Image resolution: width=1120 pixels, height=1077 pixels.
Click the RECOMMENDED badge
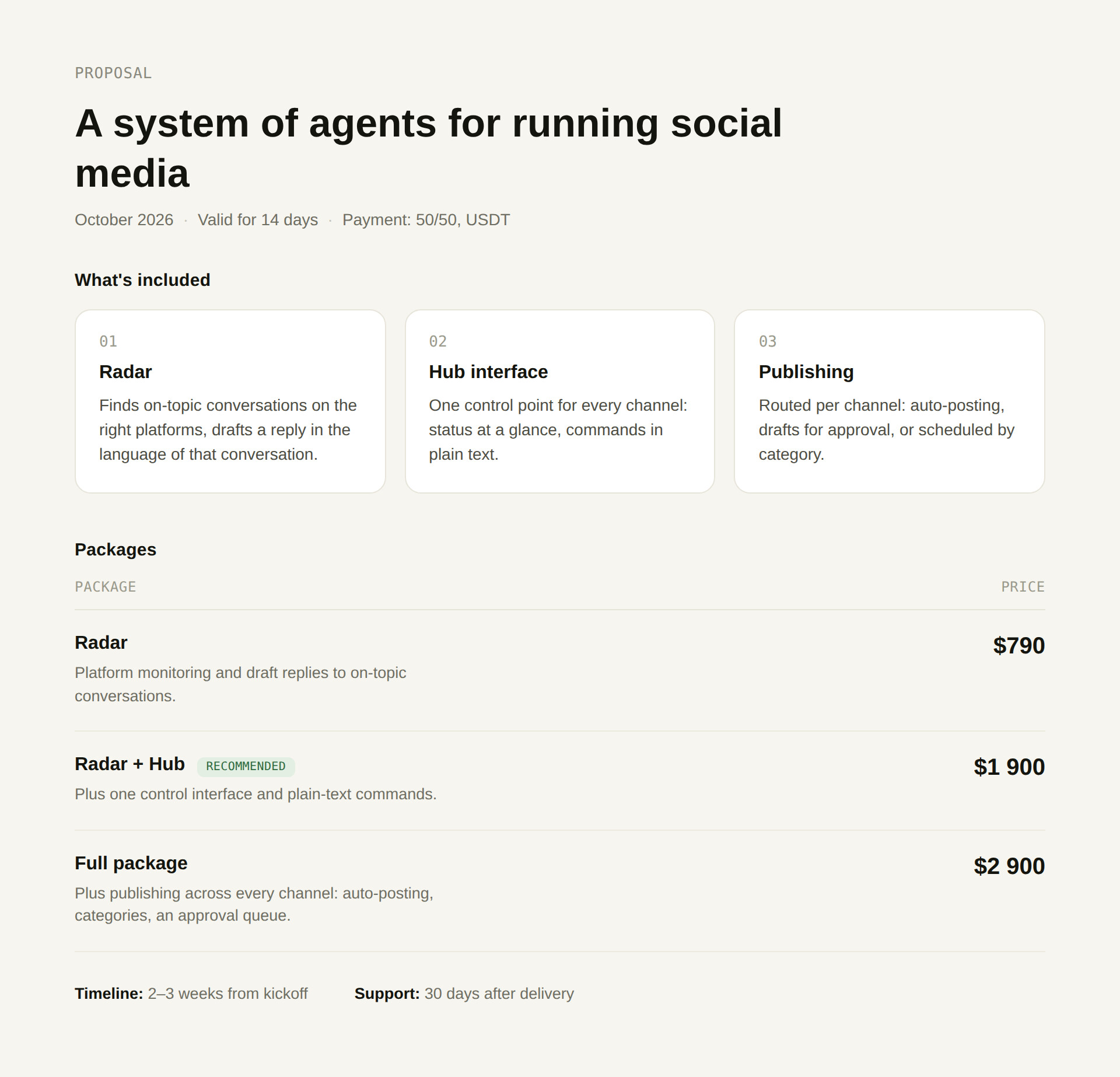click(x=246, y=767)
